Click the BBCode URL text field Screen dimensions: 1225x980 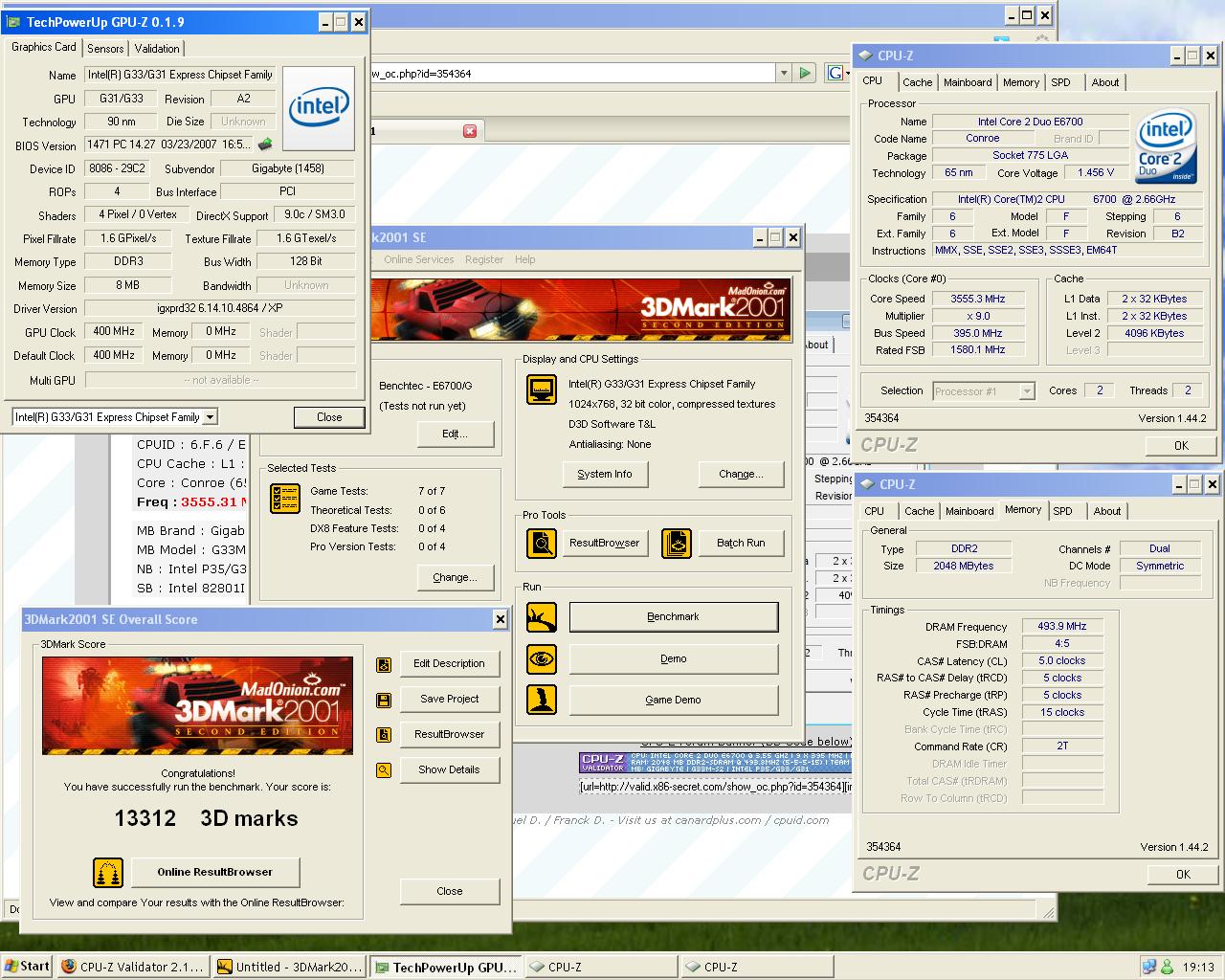point(715,787)
